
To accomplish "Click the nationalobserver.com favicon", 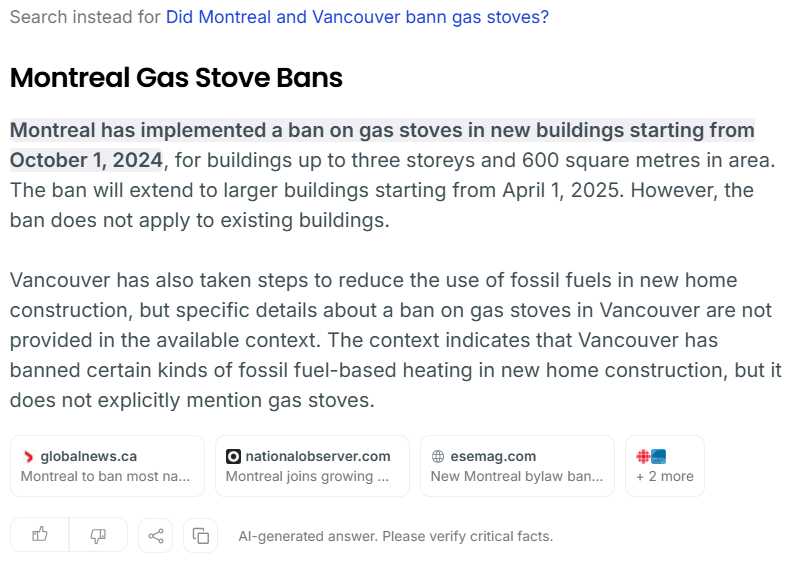I will tap(233, 456).
